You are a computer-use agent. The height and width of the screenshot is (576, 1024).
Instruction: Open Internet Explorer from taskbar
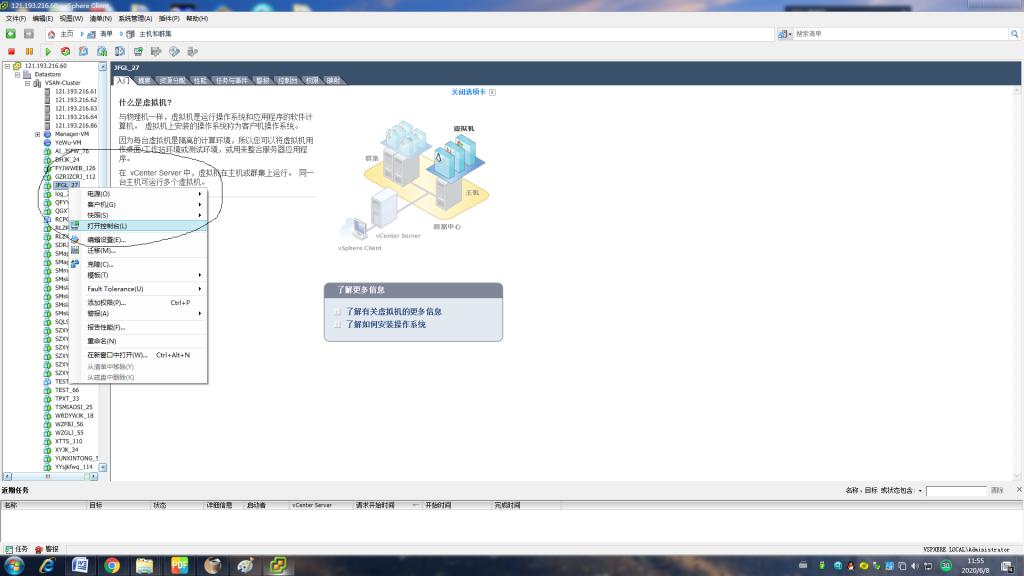(47, 566)
